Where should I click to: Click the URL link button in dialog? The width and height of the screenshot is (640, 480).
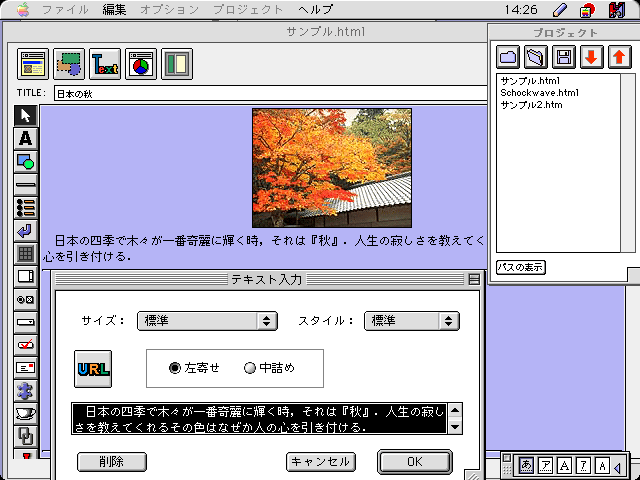tap(93, 369)
